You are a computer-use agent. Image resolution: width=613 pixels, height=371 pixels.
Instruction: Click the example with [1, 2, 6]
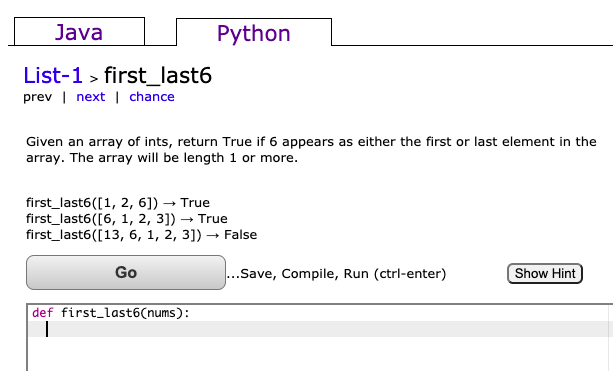click(118, 203)
